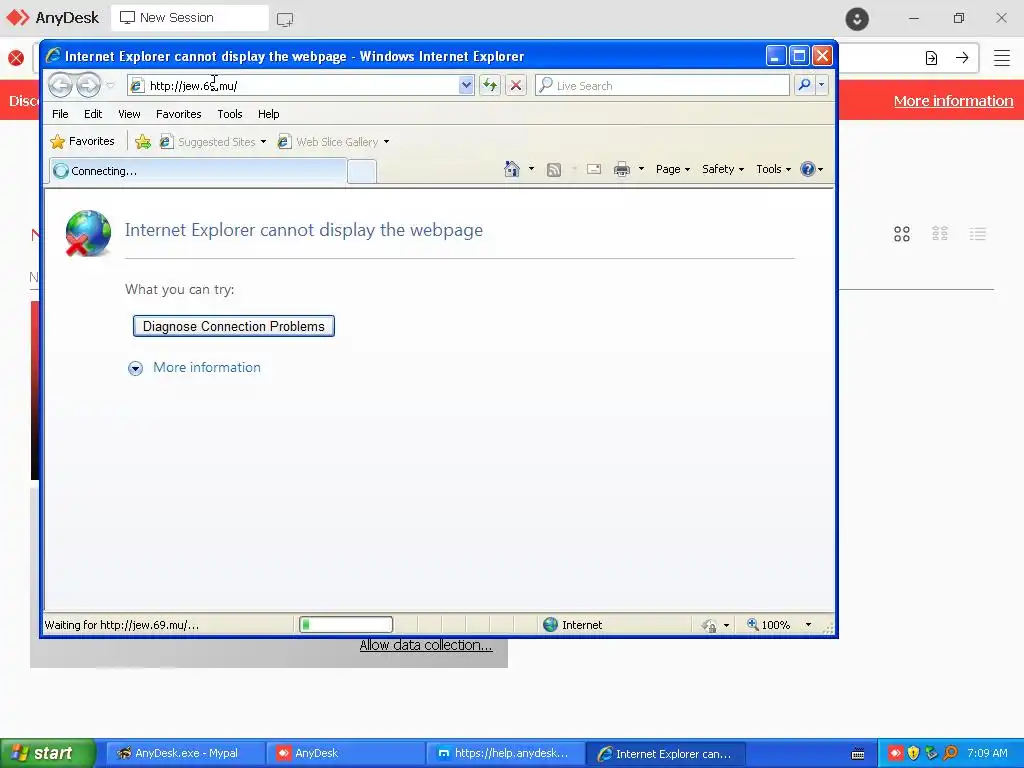Click the Internet zone status indicator

point(573,625)
